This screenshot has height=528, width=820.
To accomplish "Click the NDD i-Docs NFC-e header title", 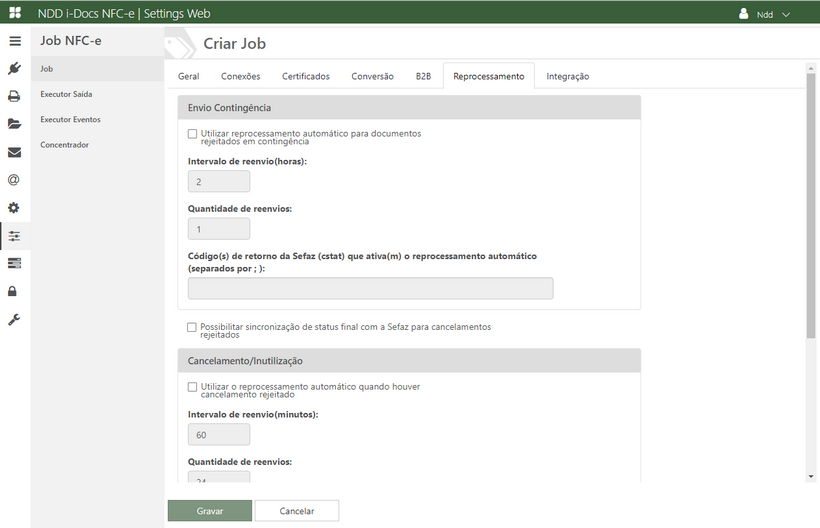I will click(124, 14).
